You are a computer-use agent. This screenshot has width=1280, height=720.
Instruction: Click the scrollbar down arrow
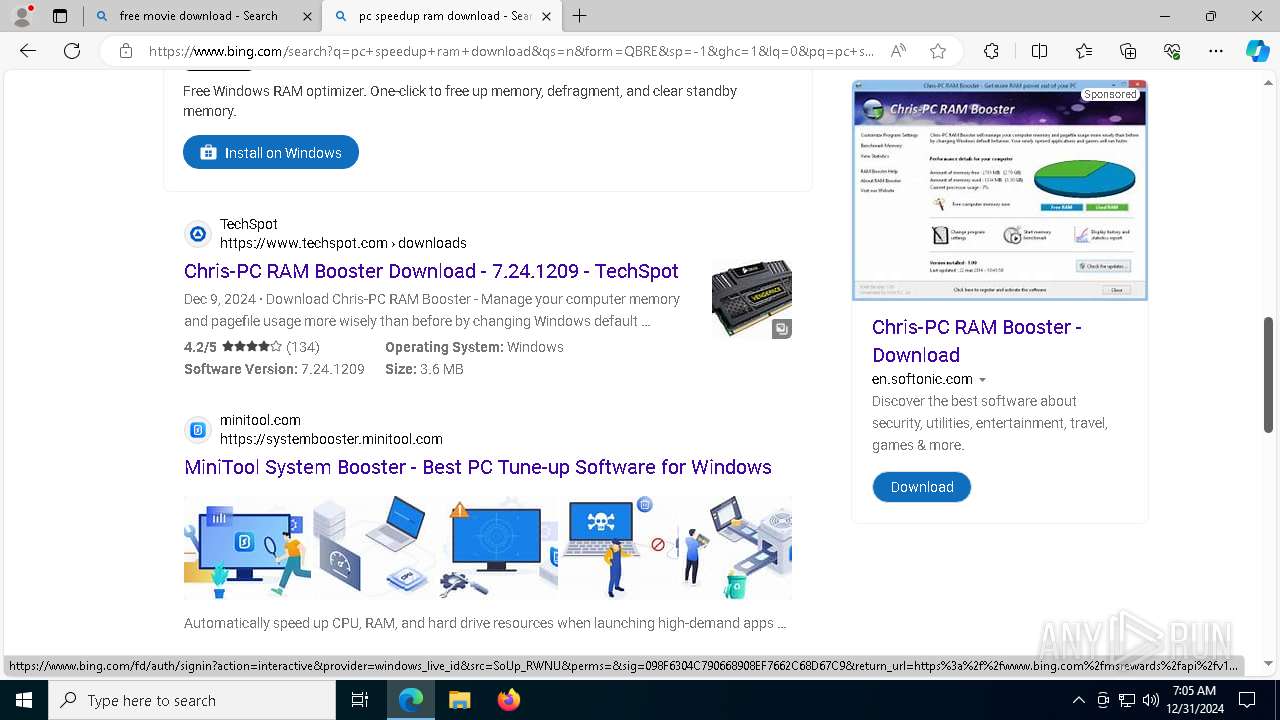[x=1269, y=663]
